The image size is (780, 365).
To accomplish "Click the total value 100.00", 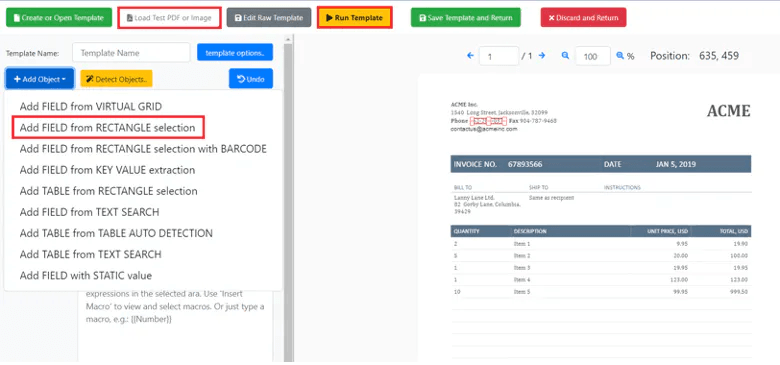I will (739, 256).
